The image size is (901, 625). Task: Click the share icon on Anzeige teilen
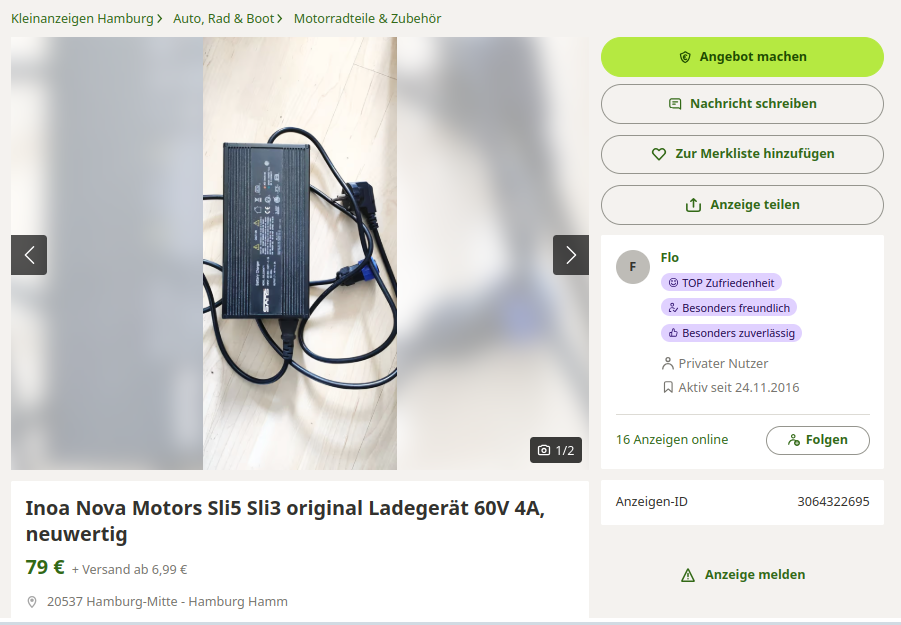(x=693, y=205)
